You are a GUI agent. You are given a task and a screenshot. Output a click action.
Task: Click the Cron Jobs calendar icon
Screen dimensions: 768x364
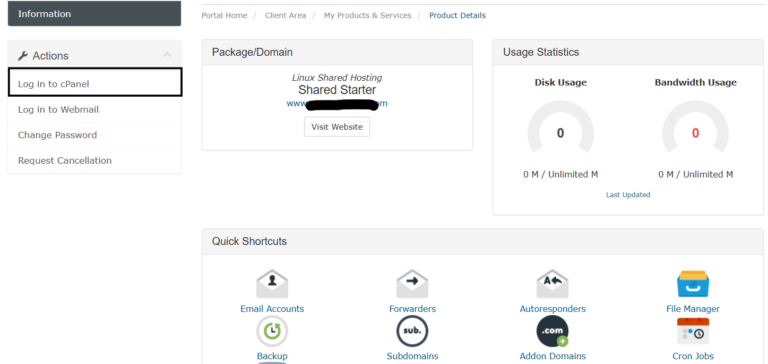(693, 331)
